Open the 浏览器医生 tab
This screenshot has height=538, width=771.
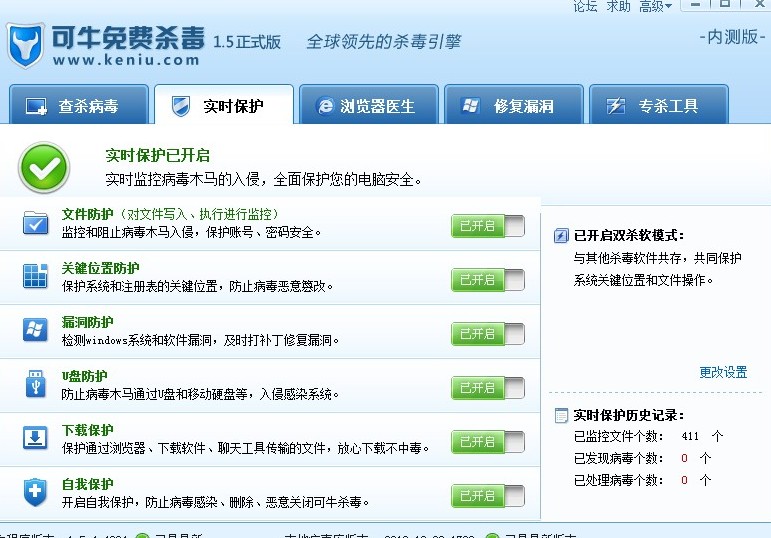click(x=366, y=106)
